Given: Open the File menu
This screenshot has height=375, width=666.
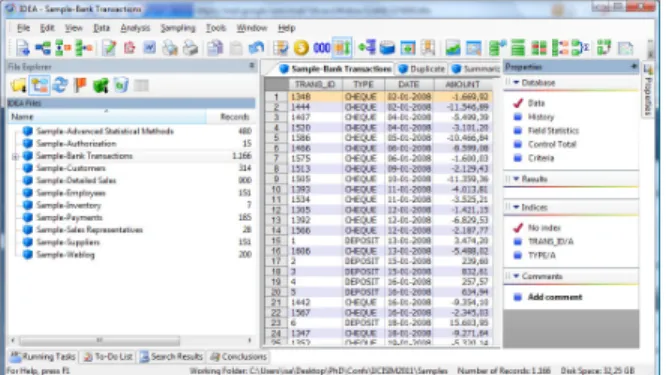Looking at the screenshot, I should click(23, 28).
